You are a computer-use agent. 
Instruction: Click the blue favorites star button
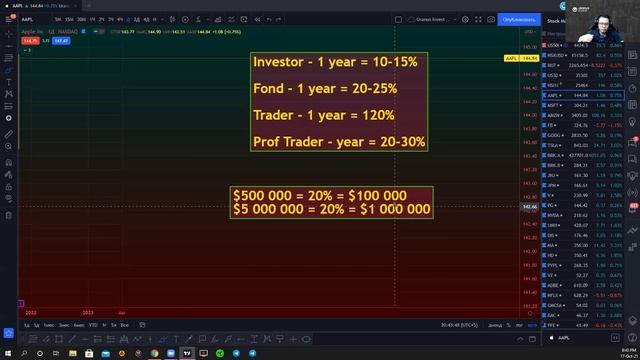9,333
